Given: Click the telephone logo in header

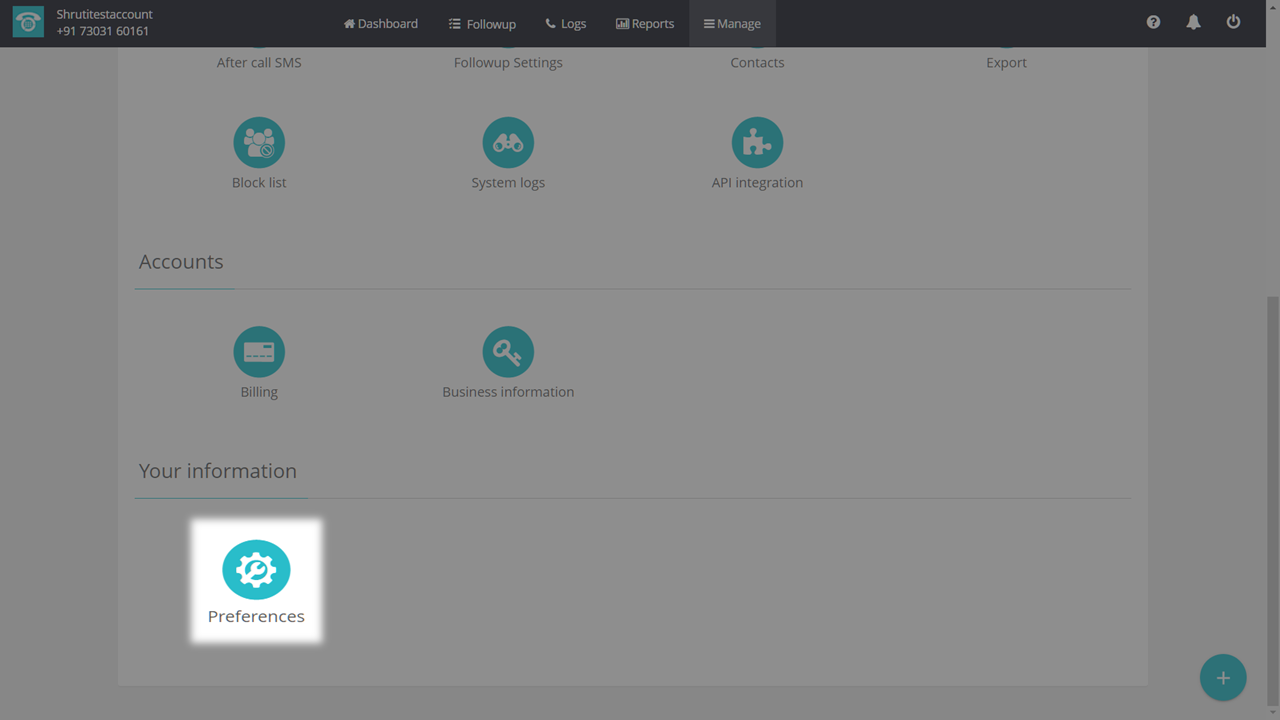Looking at the screenshot, I should [x=28, y=23].
